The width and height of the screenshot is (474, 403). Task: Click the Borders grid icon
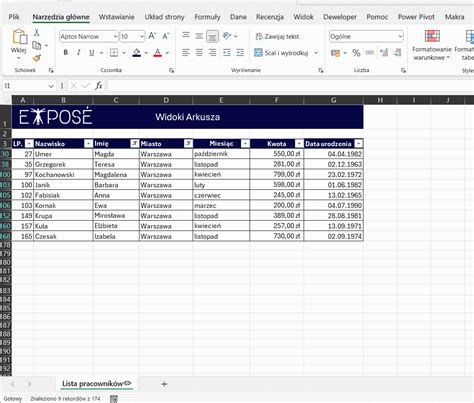[114, 53]
